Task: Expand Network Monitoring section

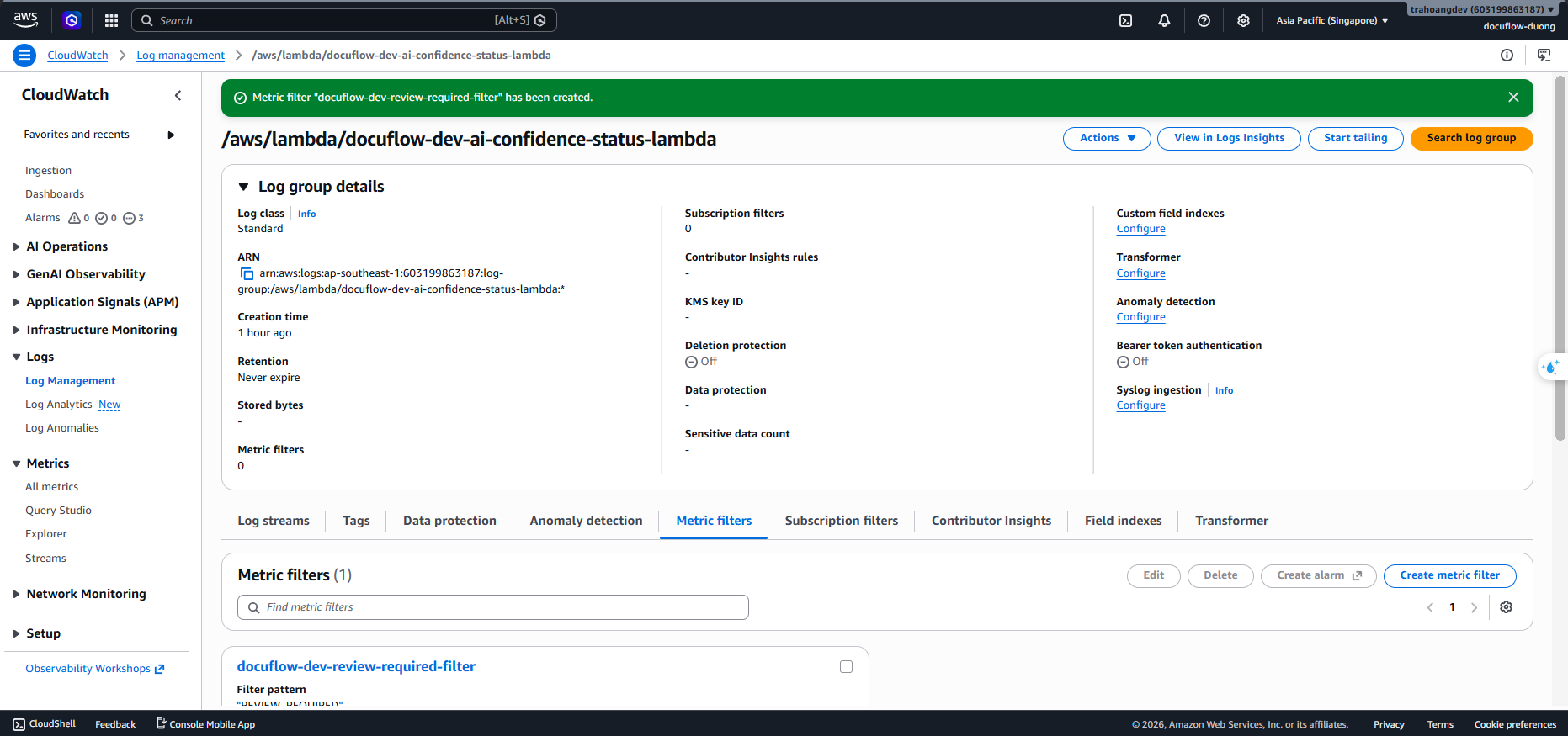Action: coord(16,594)
